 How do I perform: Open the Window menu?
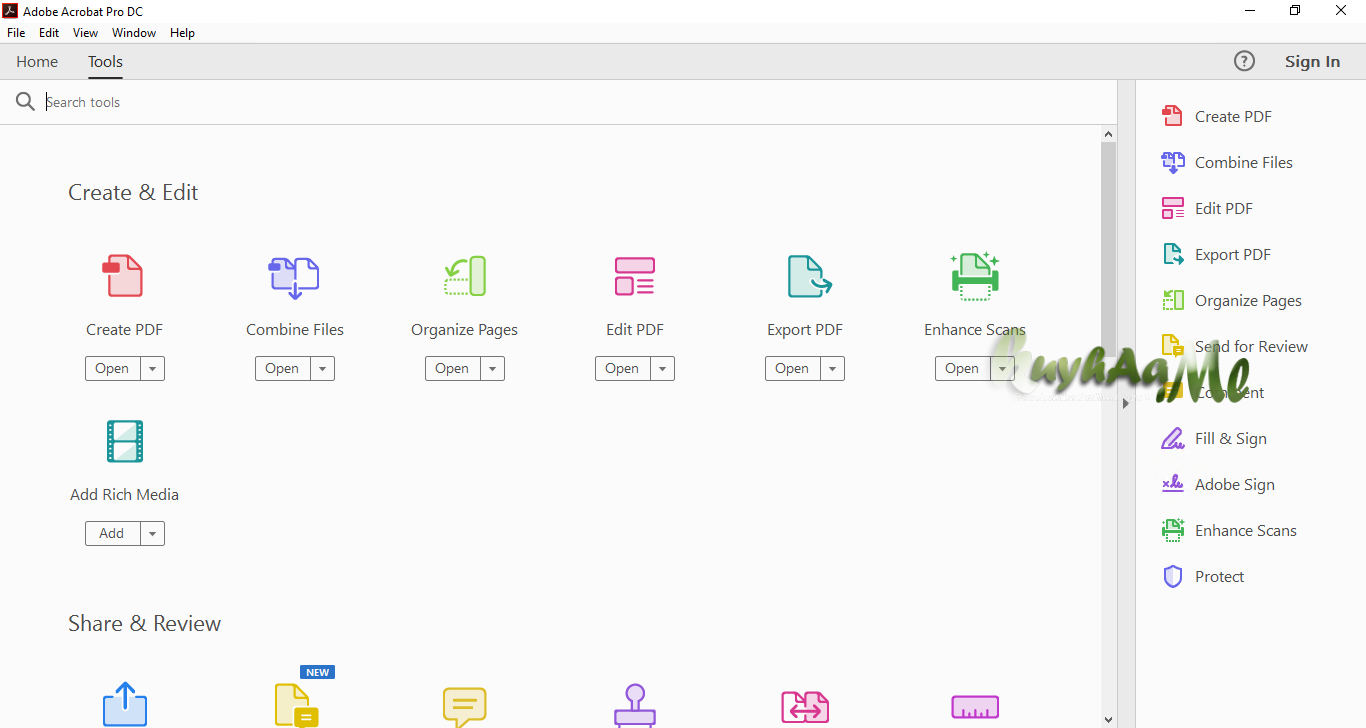[134, 33]
